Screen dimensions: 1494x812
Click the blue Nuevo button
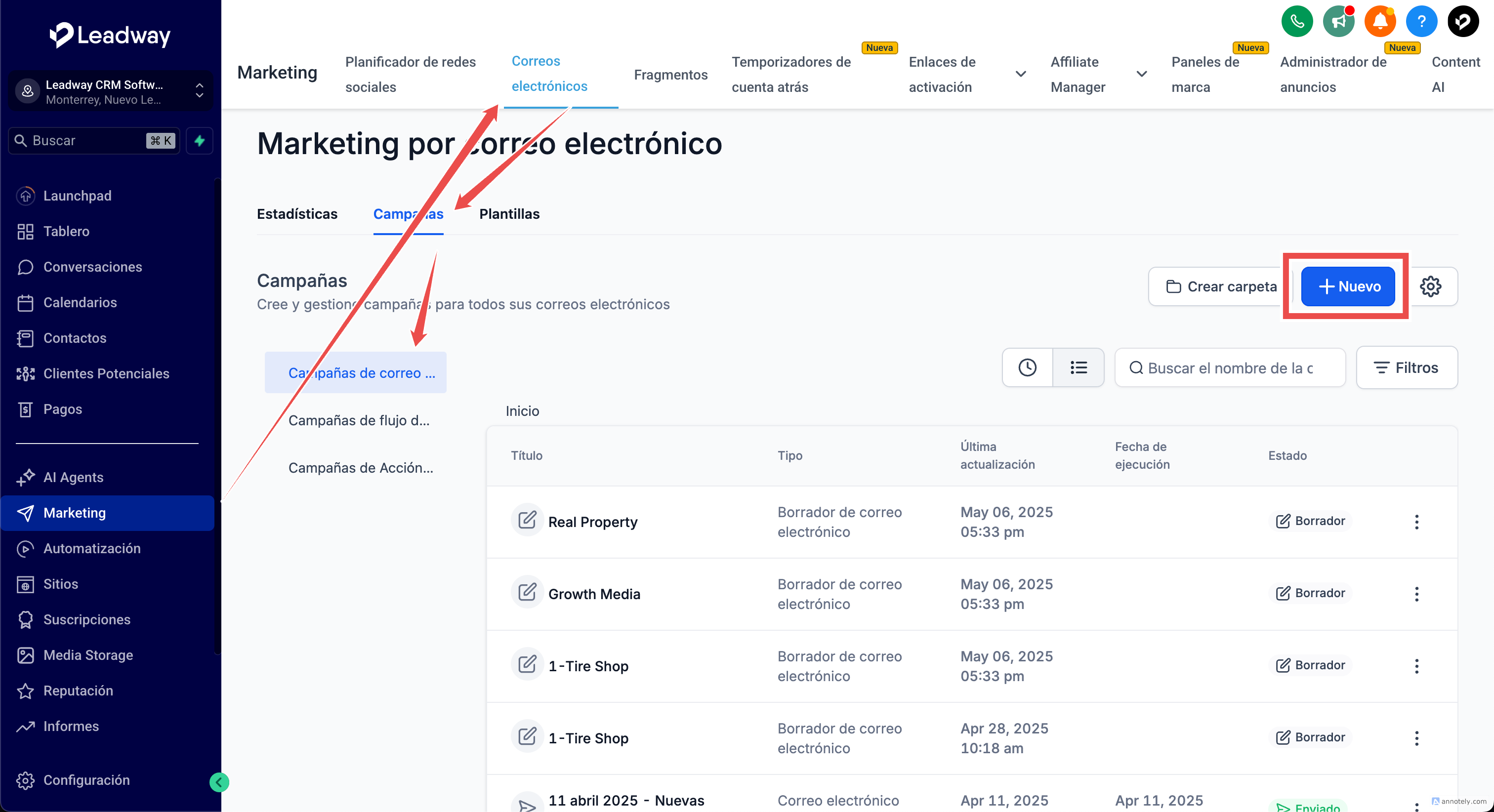click(x=1348, y=286)
